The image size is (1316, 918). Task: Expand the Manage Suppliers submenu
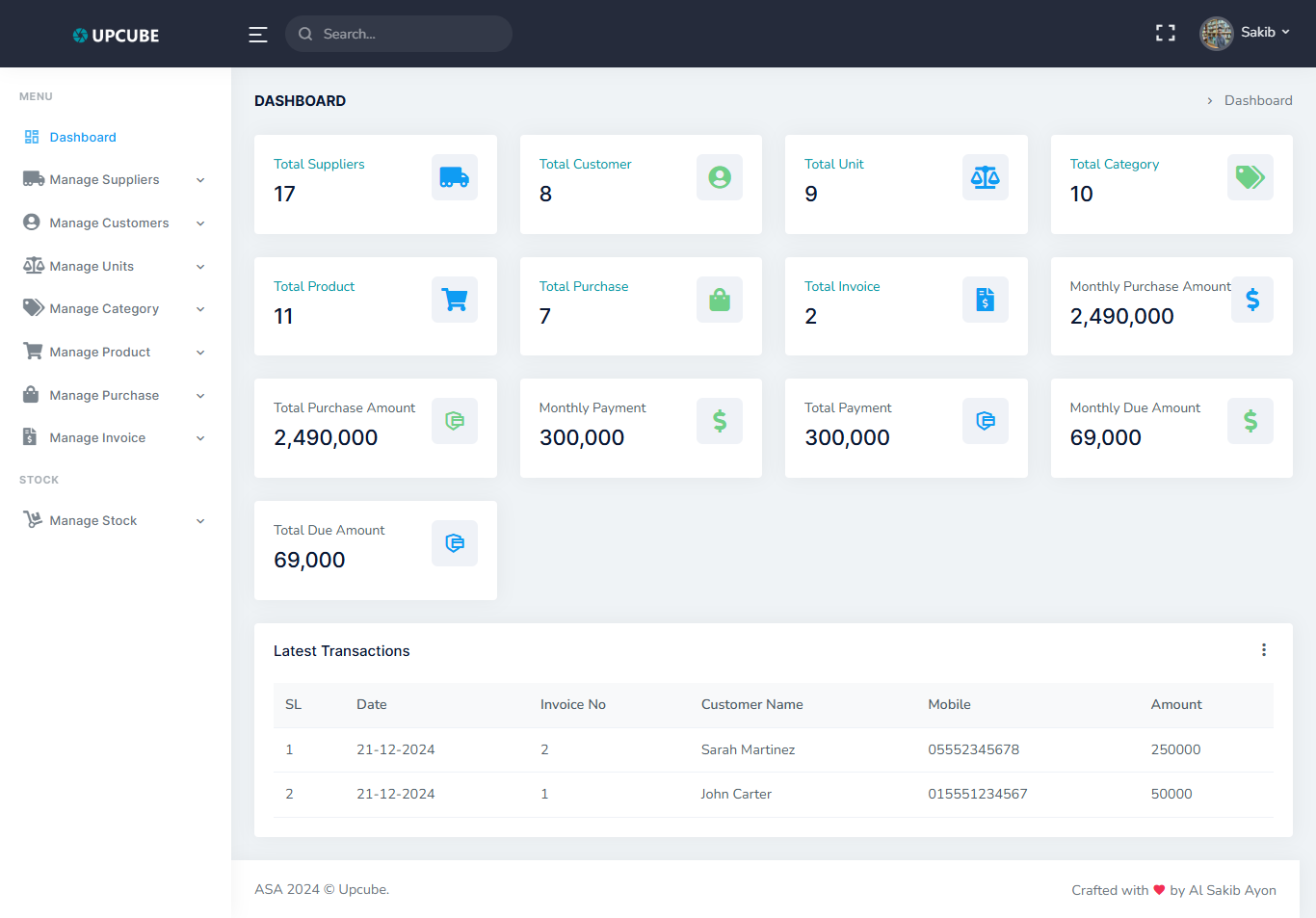pos(200,180)
